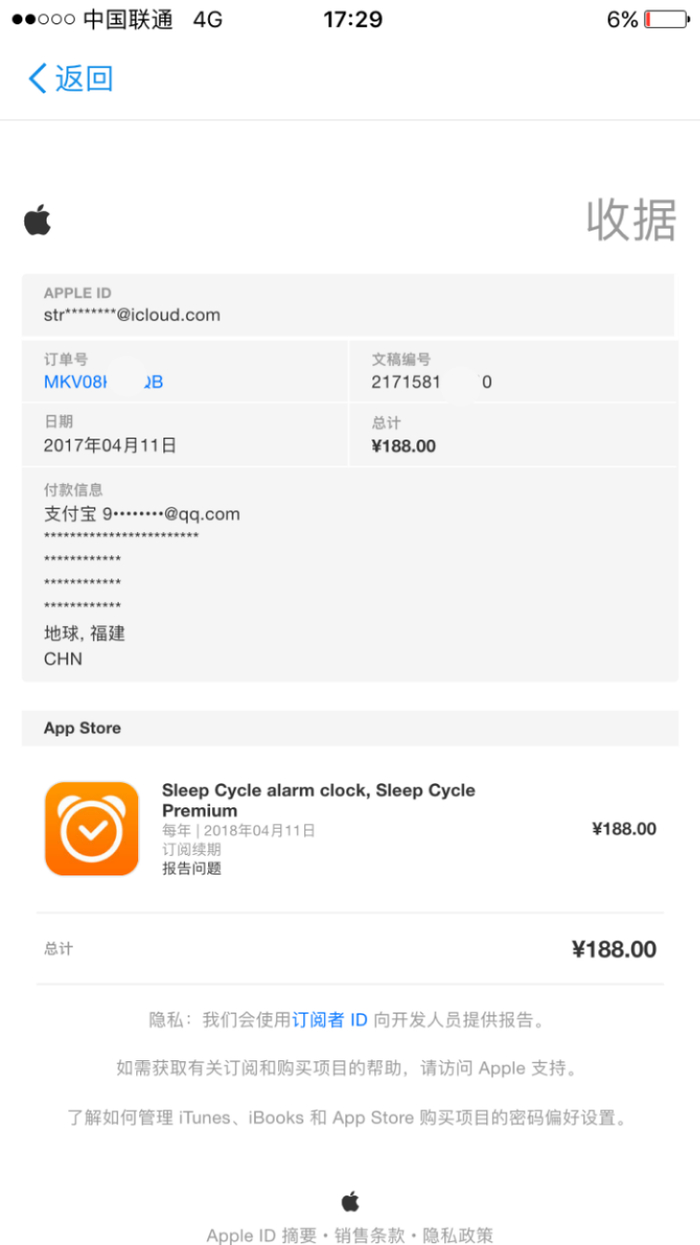
Task: Tap the blue back chevron arrow
Action: click(x=38, y=78)
